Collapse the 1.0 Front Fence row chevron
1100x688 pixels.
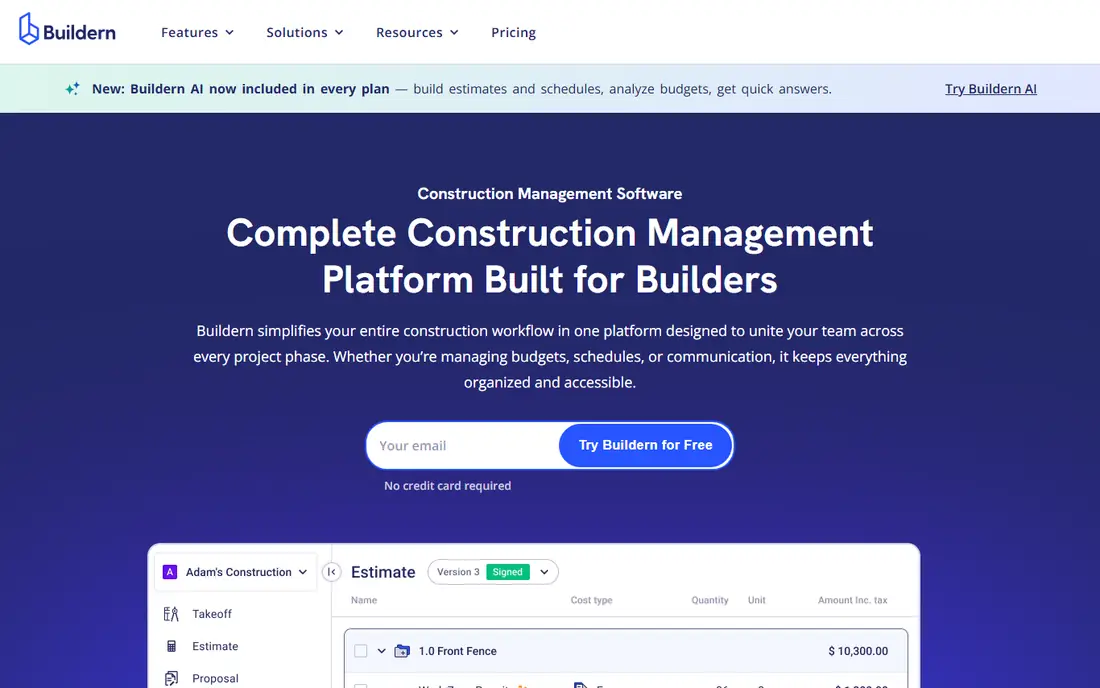(382, 651)
